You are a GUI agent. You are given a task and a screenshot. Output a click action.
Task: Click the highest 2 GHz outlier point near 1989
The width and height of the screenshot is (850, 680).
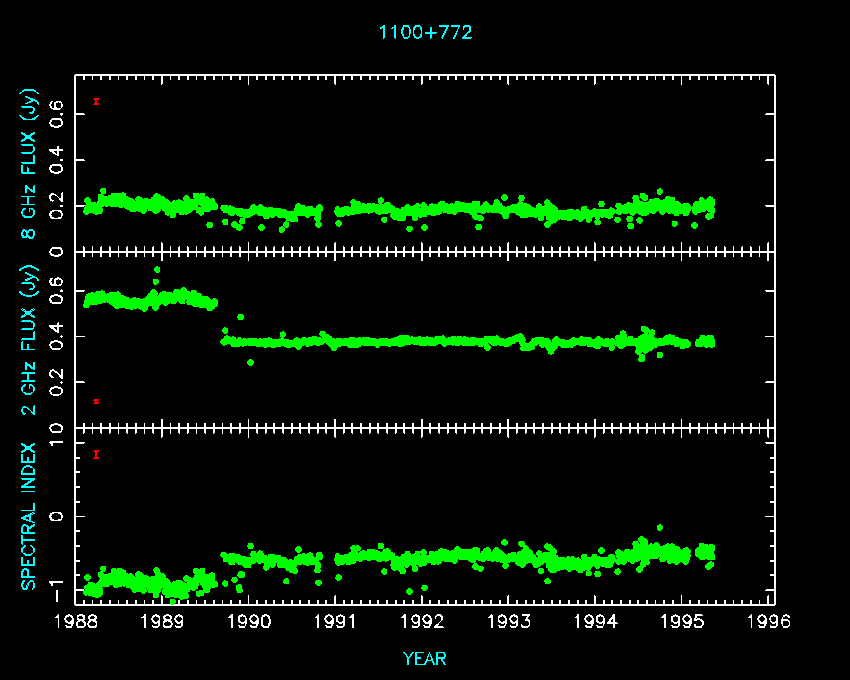tap(157, 270)
